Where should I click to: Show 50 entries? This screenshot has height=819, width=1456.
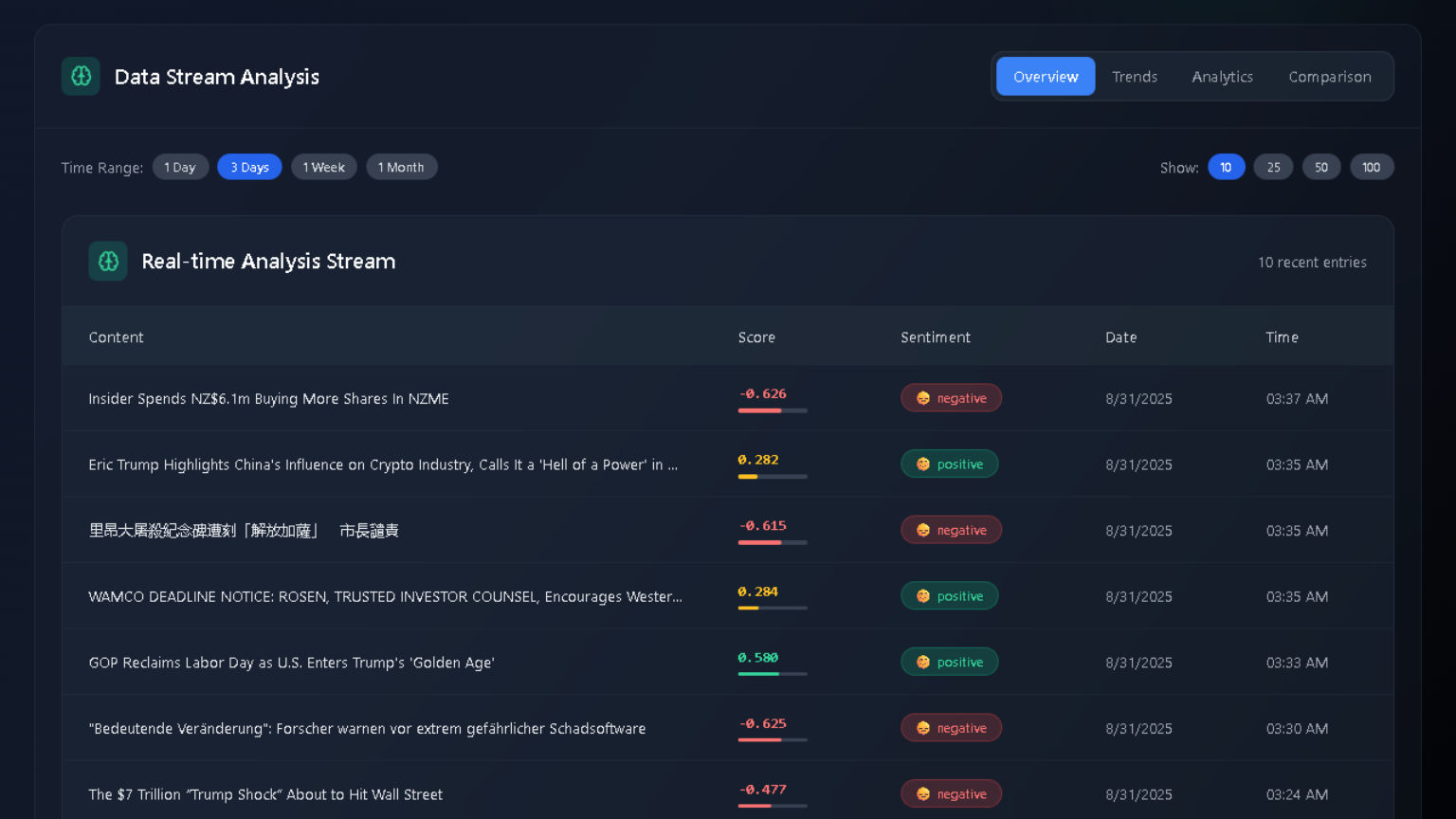click(x=1321, y=167)
